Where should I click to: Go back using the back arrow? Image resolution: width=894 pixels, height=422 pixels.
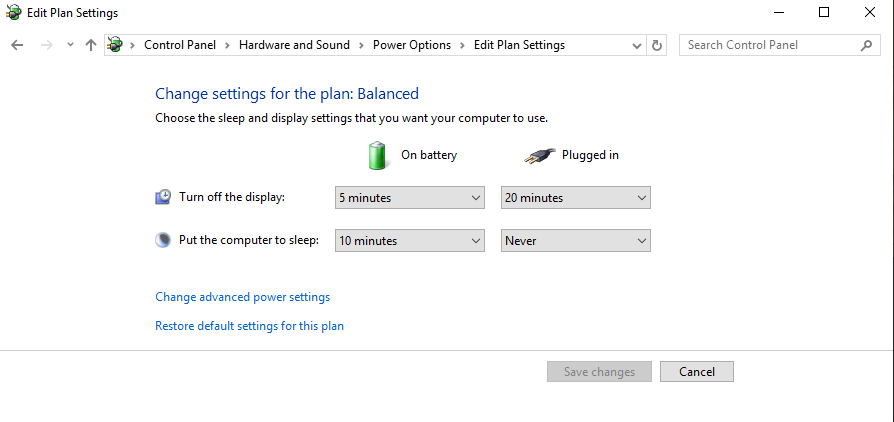tap(17, 45)
